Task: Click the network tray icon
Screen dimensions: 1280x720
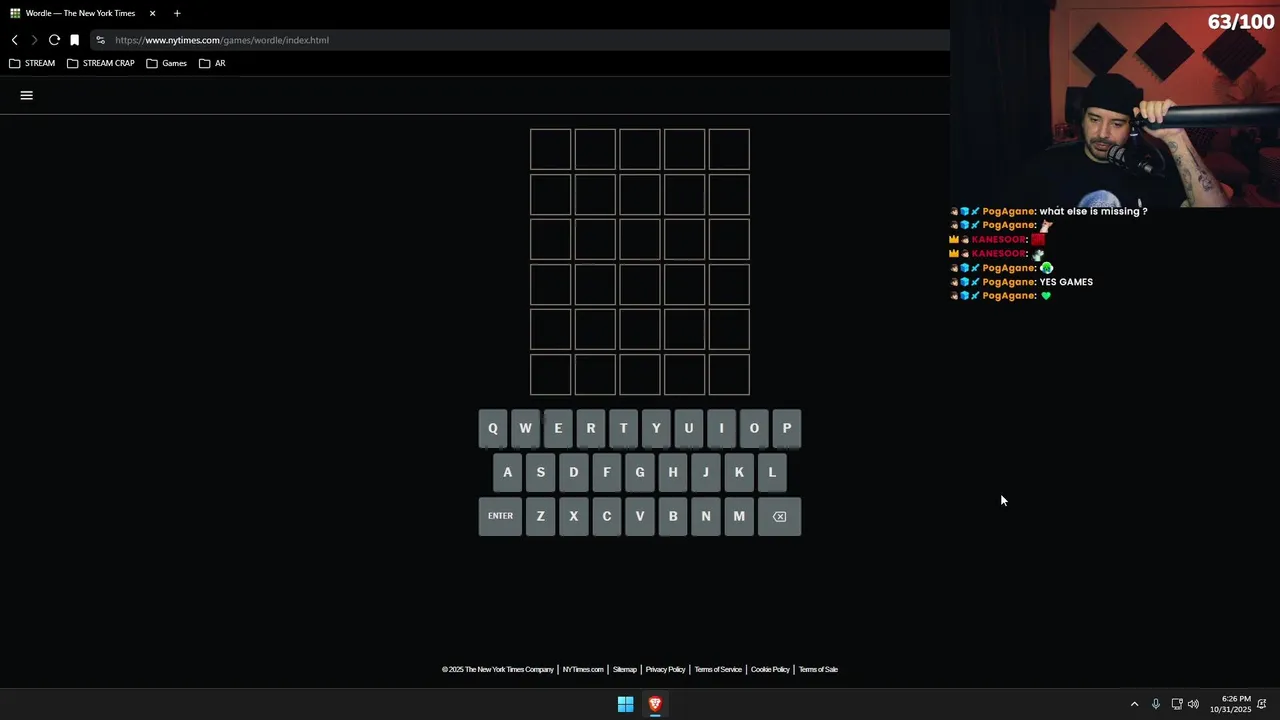Action: click(x=1177, y=704)
